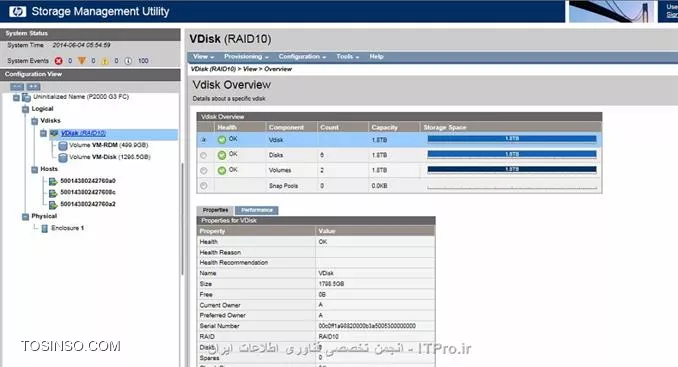
Task: Click the orange error events icon
Action: [x=82, y=61]
